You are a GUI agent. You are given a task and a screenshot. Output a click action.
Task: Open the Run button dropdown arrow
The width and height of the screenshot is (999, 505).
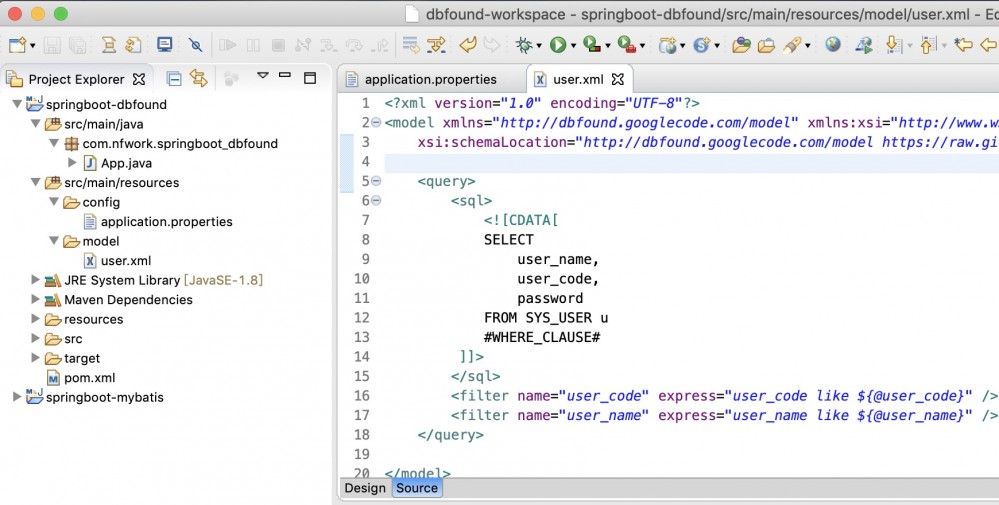[x=572, y=46]
